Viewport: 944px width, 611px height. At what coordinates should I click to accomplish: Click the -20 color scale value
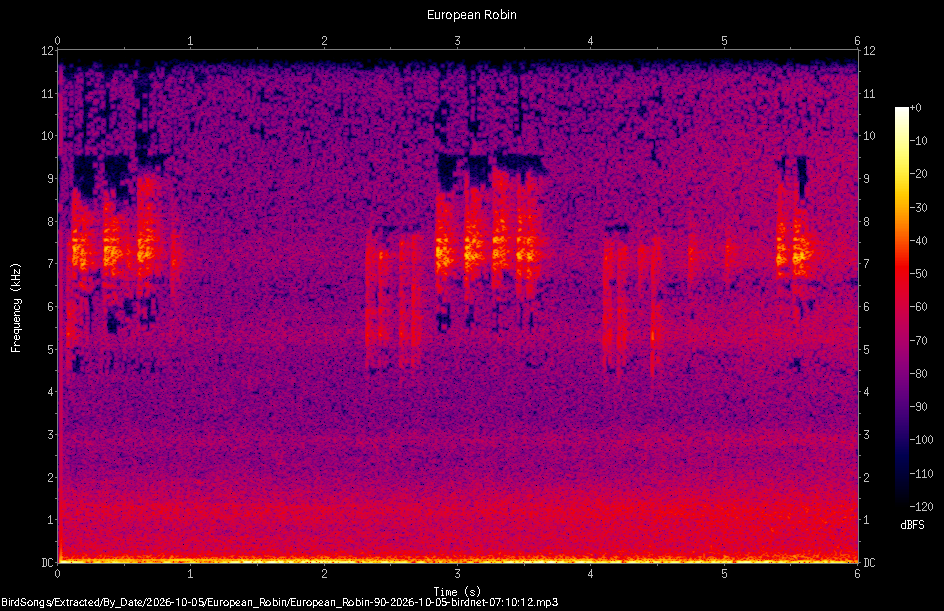919,174
